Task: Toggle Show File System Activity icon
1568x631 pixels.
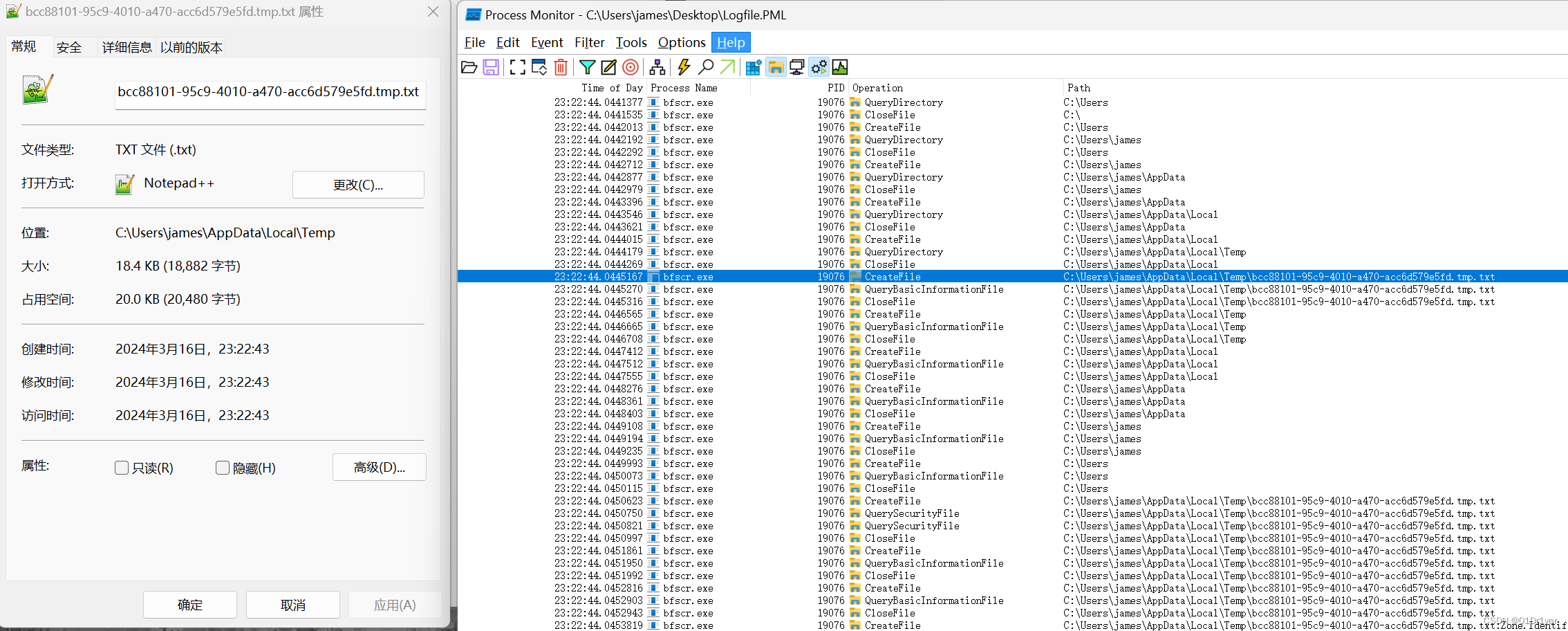Action: pos(776,67)
